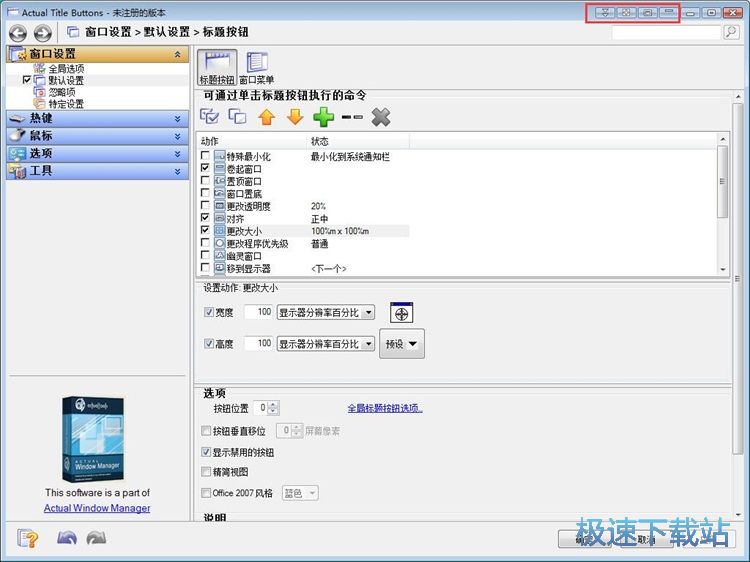Click the window position target icon
This screenshot has width=750, height=562.
tap(402, 313)
